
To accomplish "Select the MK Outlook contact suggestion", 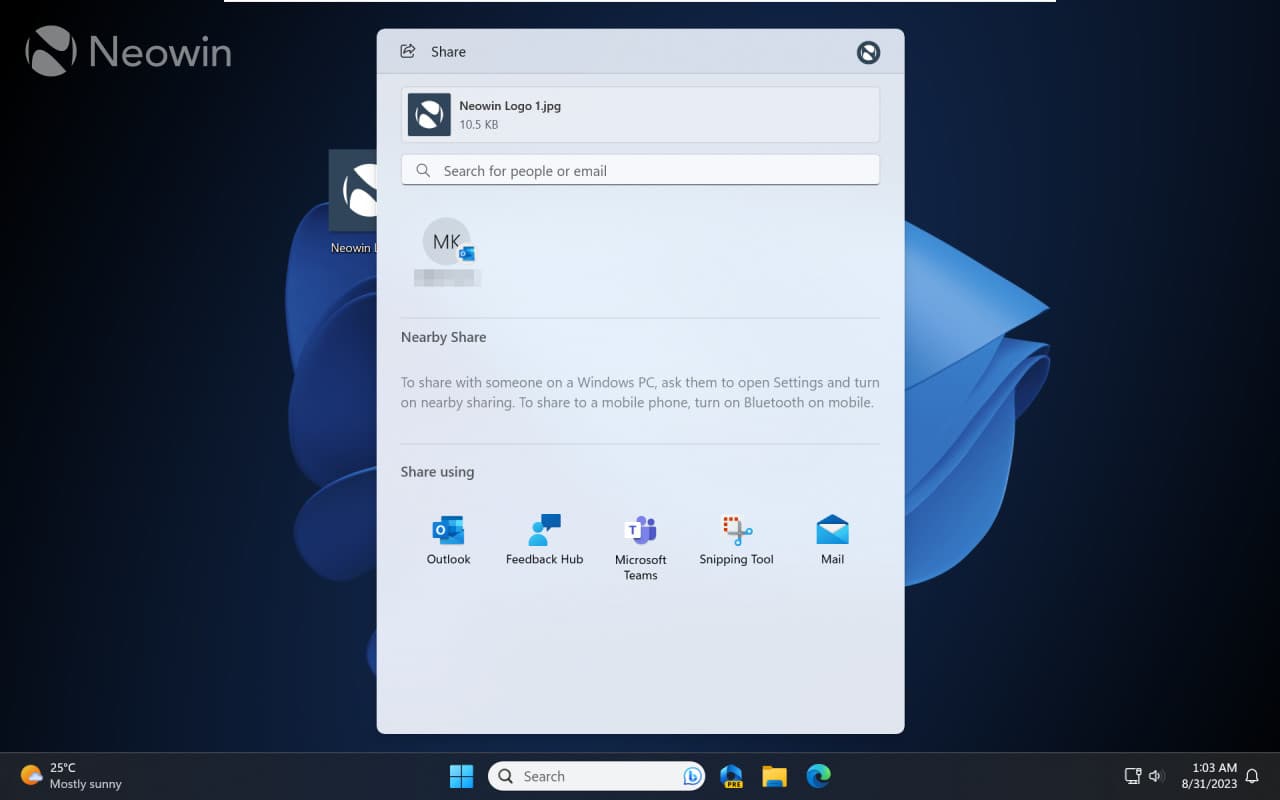I will (x=446, y=250).
